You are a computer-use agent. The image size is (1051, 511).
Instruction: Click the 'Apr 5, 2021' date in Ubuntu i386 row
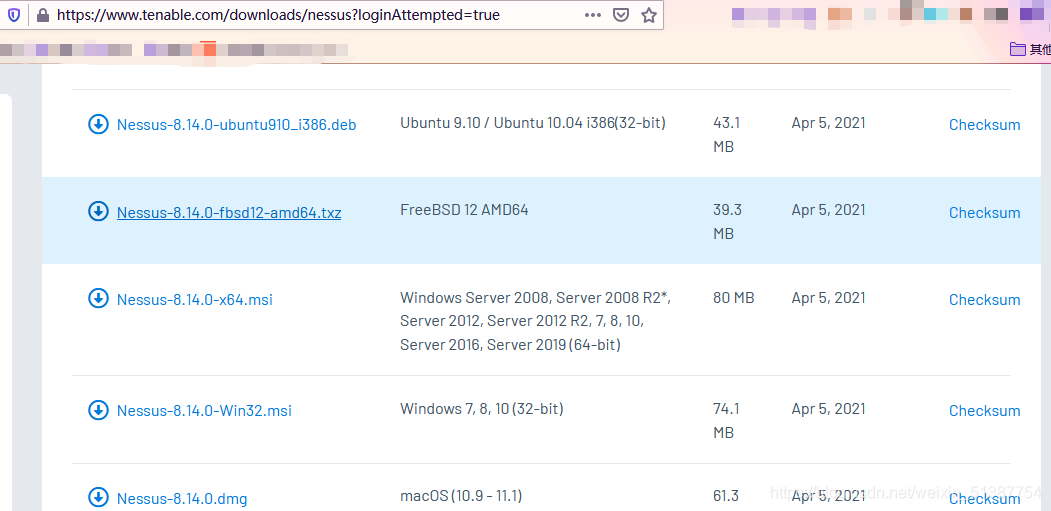(828, 123)
